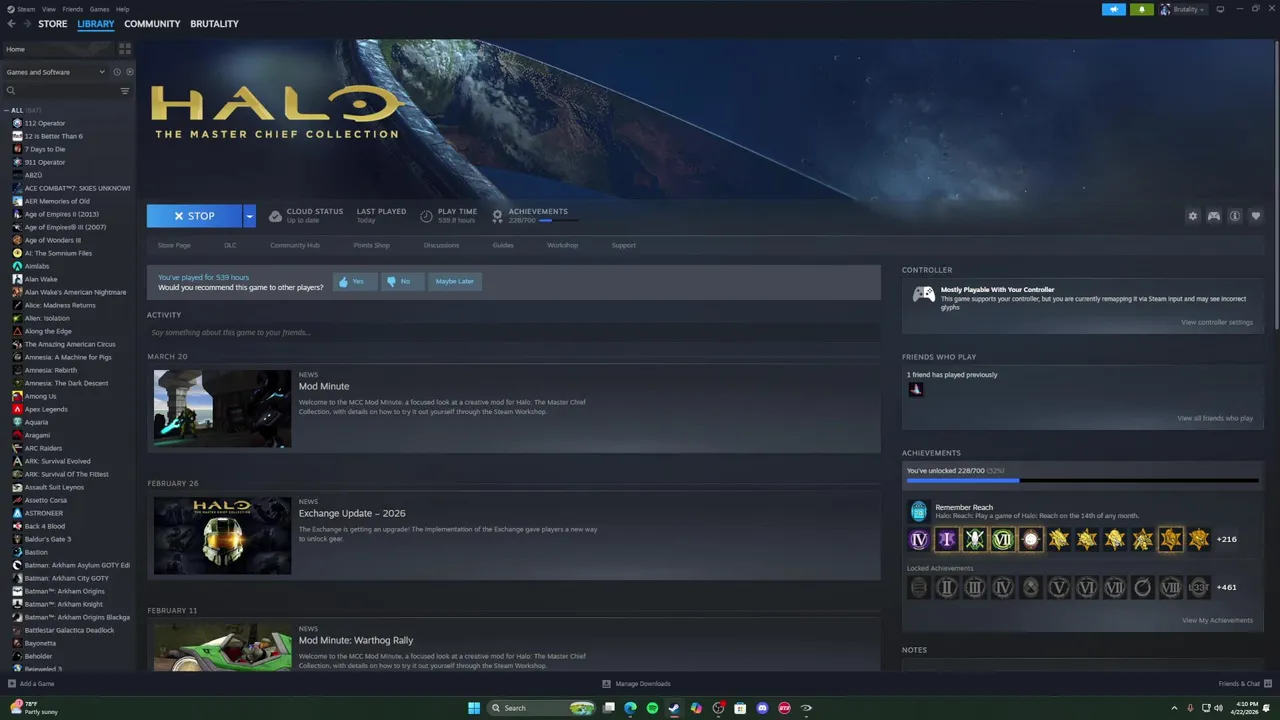The height and width of the screenshot is (720, 1280).
Task: Show game info icon next to controller icon
Action: [1235, 216]
